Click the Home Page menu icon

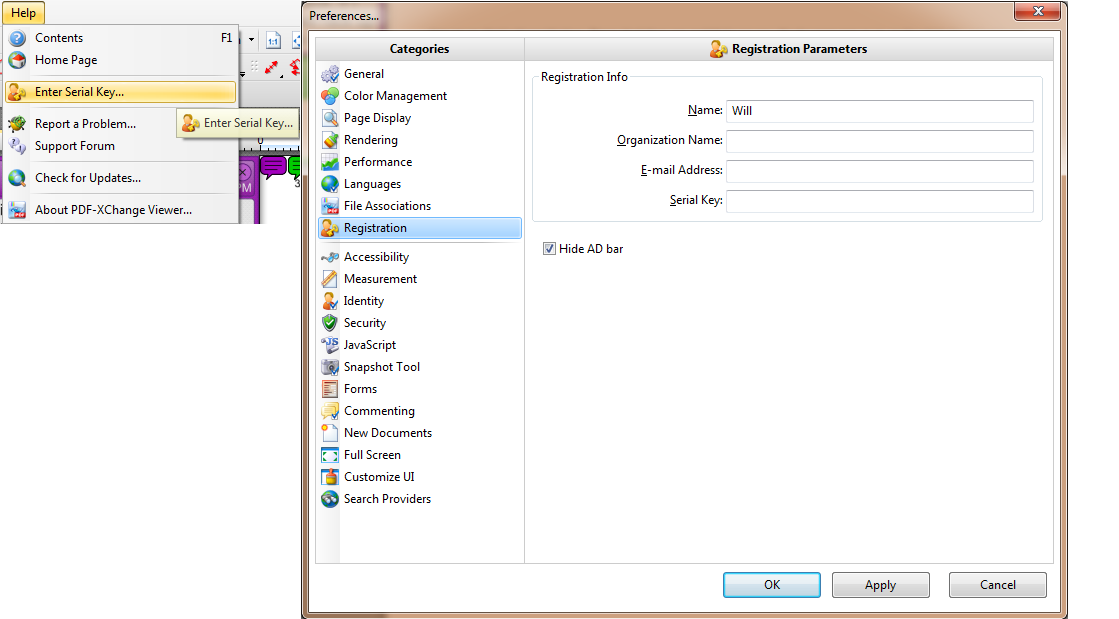pos(17,60)
